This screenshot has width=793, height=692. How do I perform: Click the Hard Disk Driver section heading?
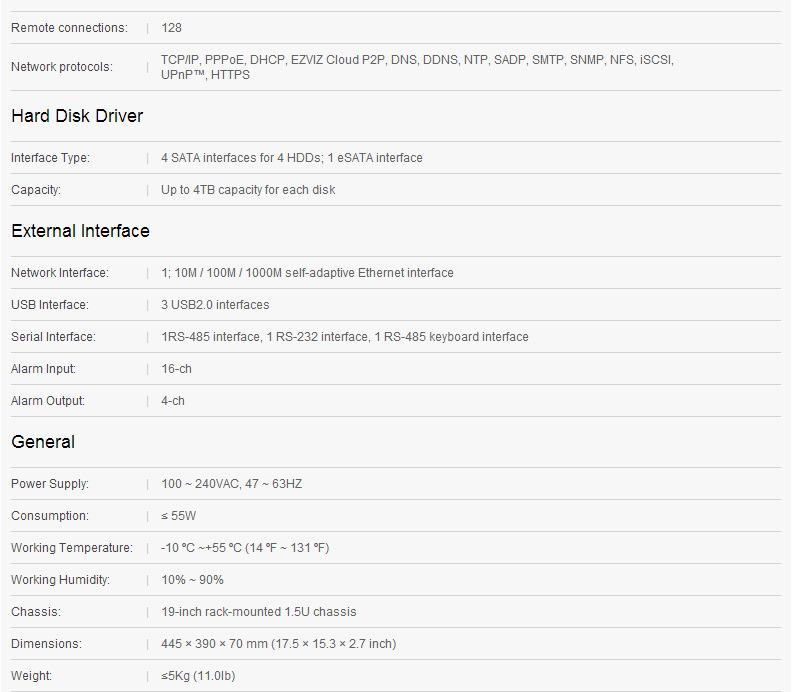click(77, 116)
